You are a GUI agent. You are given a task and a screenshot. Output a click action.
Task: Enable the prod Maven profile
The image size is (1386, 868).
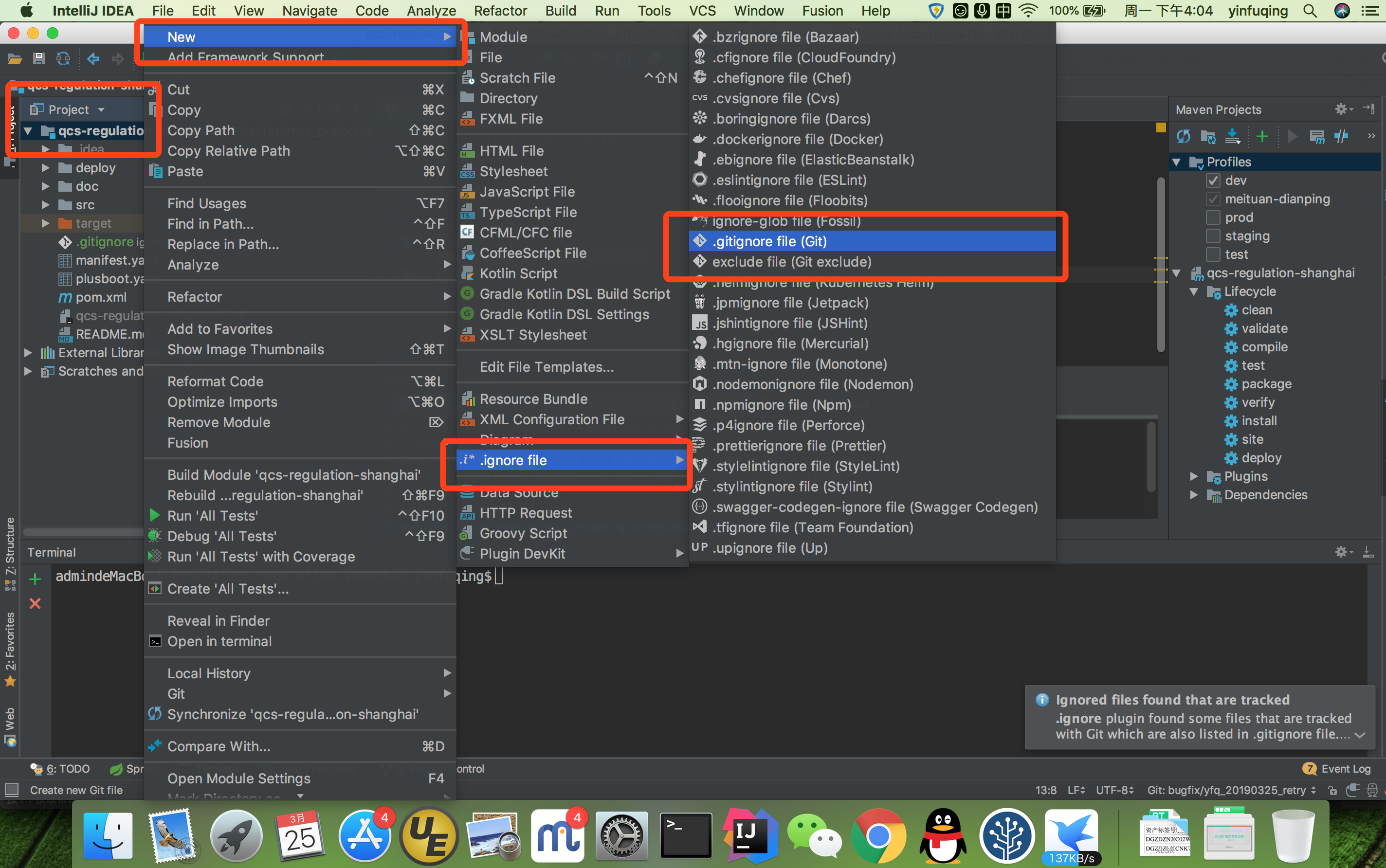[x=1213, y=217]
